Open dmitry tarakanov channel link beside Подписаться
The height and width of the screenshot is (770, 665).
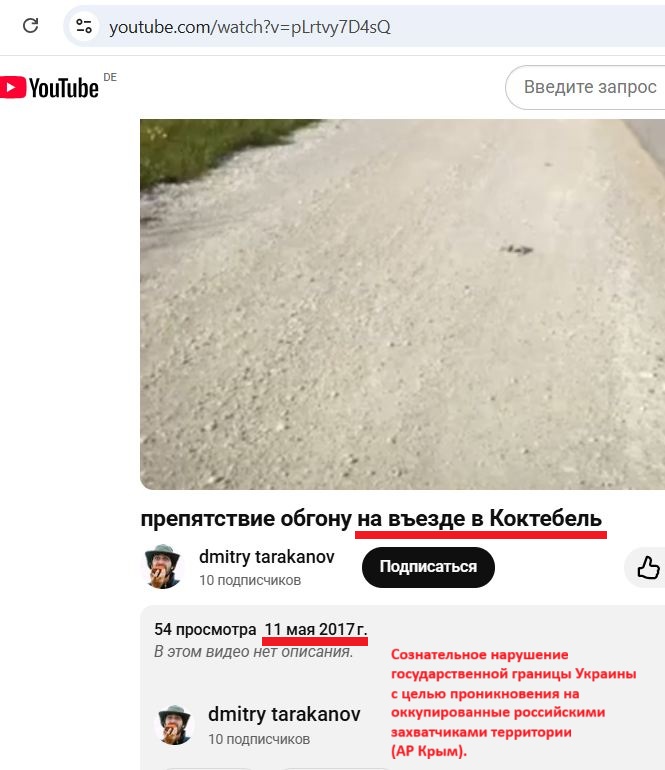pyautogui.click(x=267, y=557)
